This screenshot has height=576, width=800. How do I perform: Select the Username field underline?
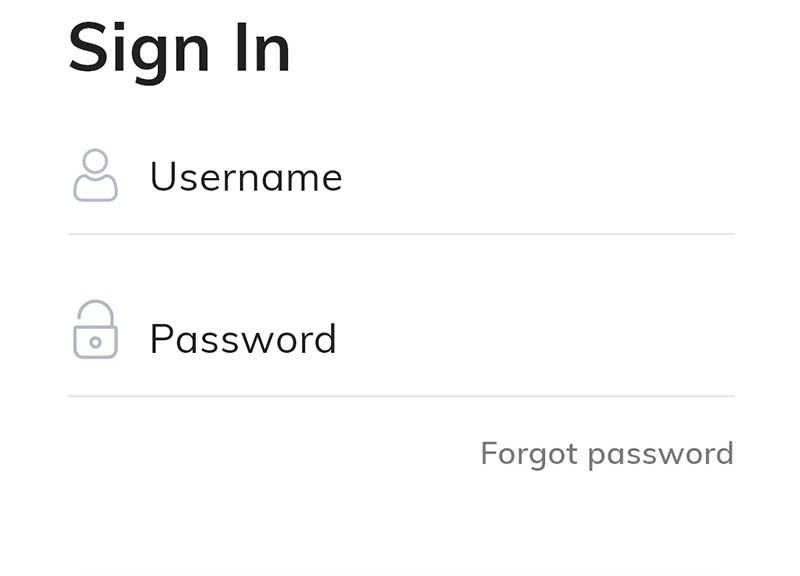point(402,234)
